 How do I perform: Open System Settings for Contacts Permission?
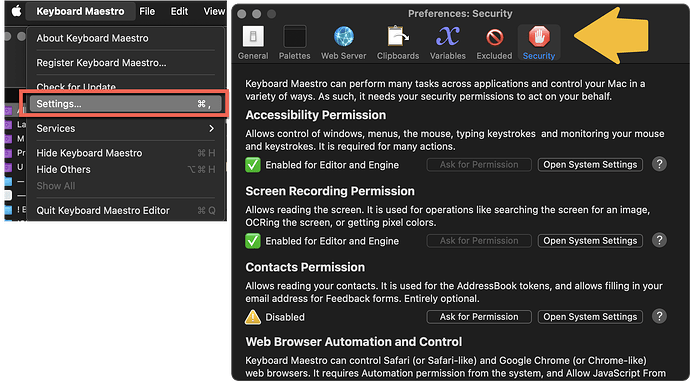click(590, 317)
